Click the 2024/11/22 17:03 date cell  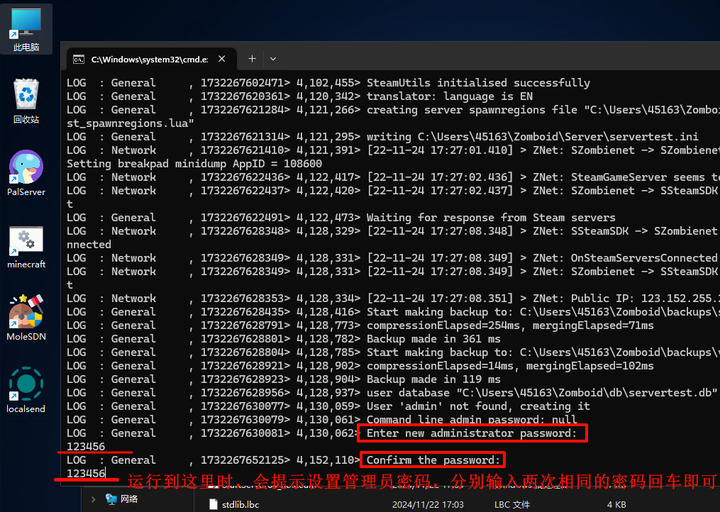[428, 505]
